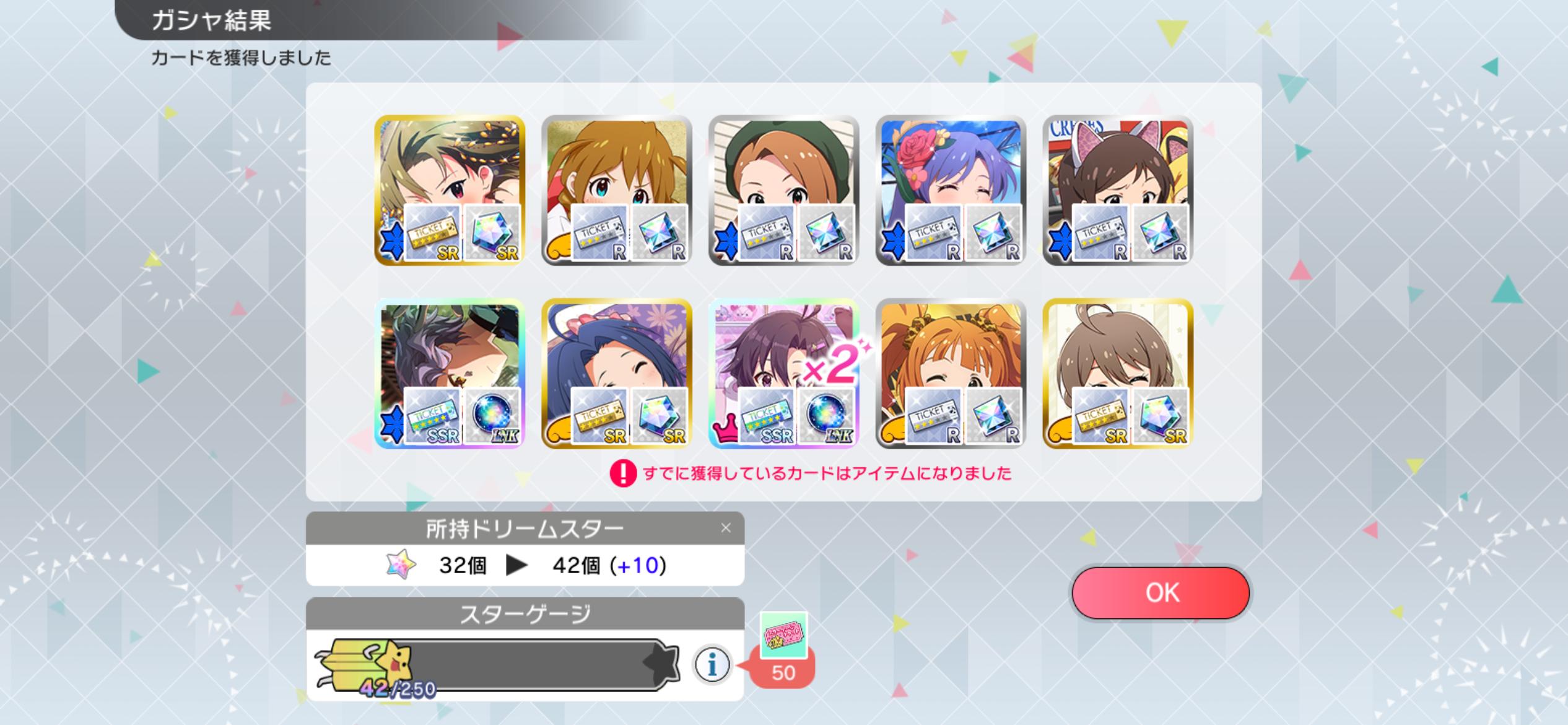1568x725 pixels.
Task: Select the orange twin-tail girl card
Action: tap(951, 374)
